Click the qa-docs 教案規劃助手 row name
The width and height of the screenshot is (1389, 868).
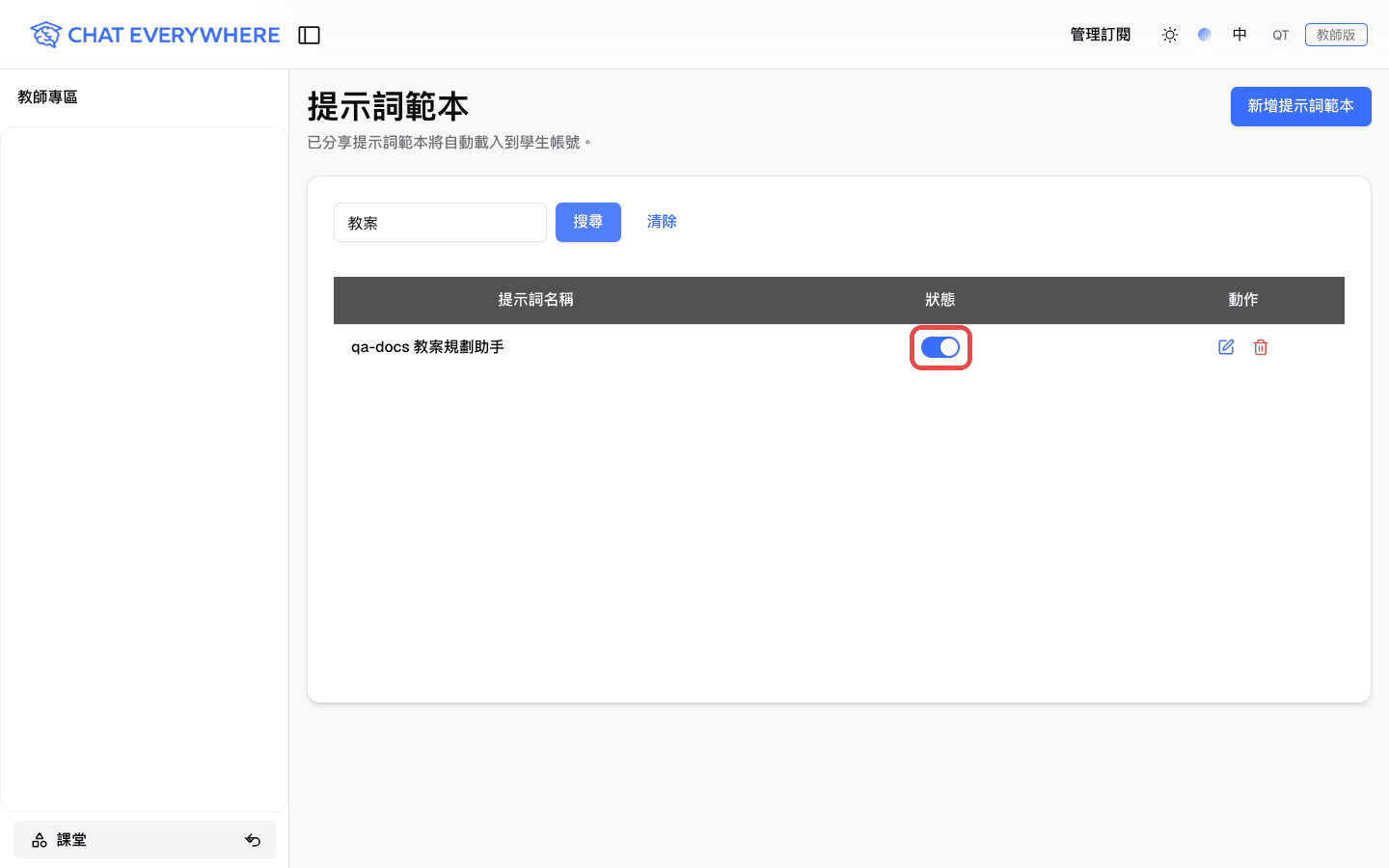[427, 347]
